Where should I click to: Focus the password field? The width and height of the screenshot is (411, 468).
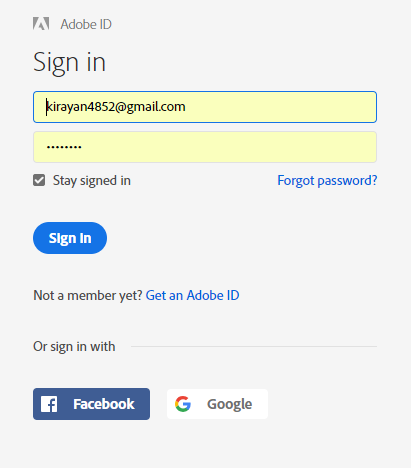[x=205, y=147]
